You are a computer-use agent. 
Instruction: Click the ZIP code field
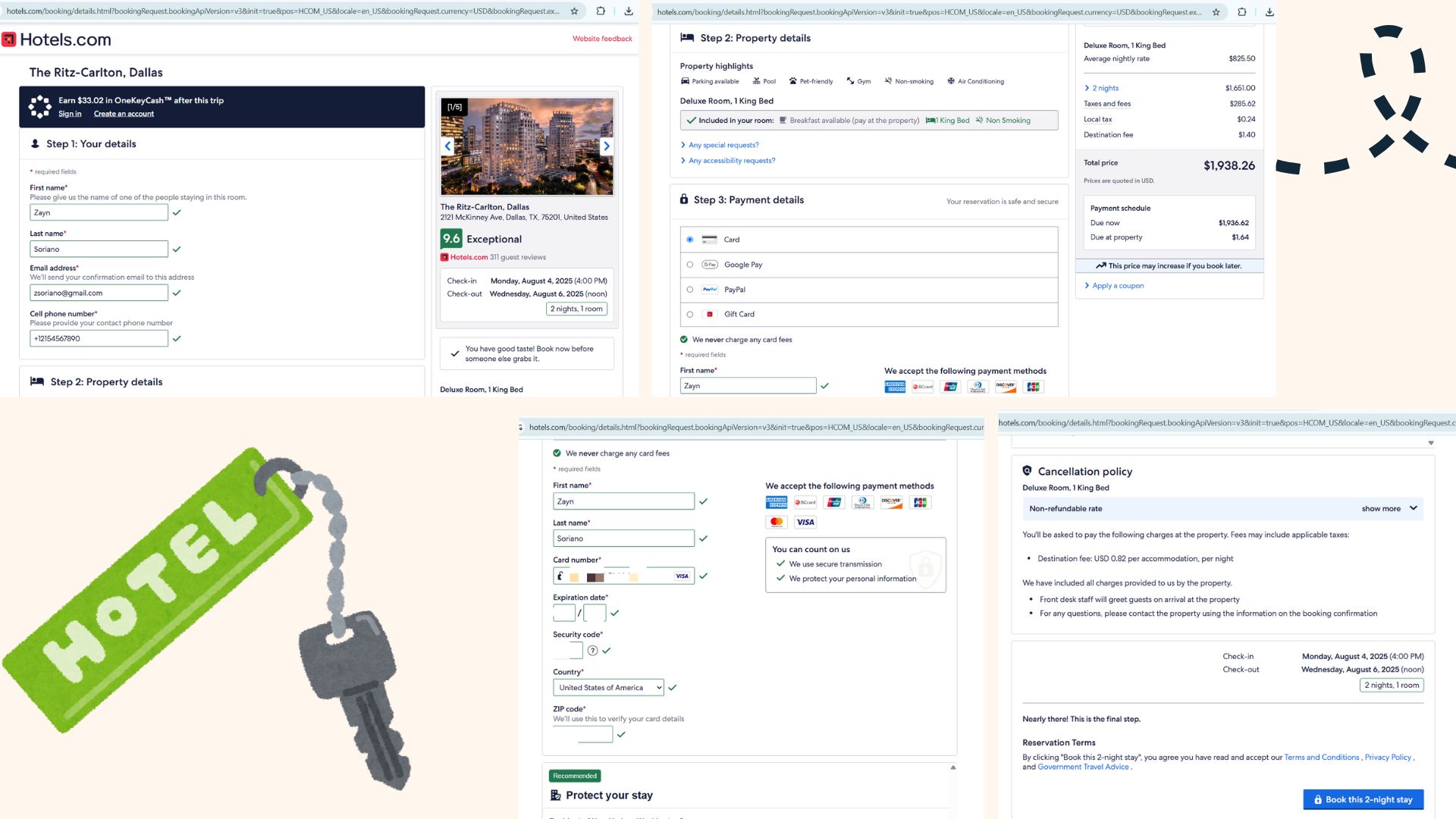coord(582,734)
